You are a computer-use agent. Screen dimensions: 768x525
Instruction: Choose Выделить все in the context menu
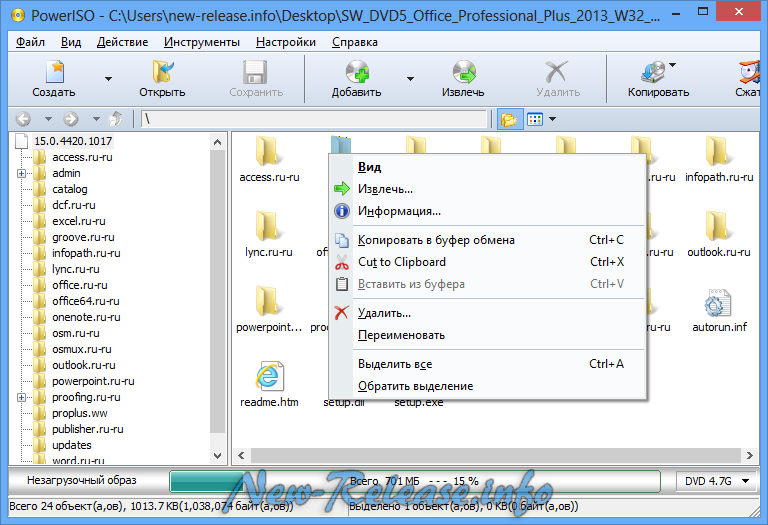click(489, 364)
